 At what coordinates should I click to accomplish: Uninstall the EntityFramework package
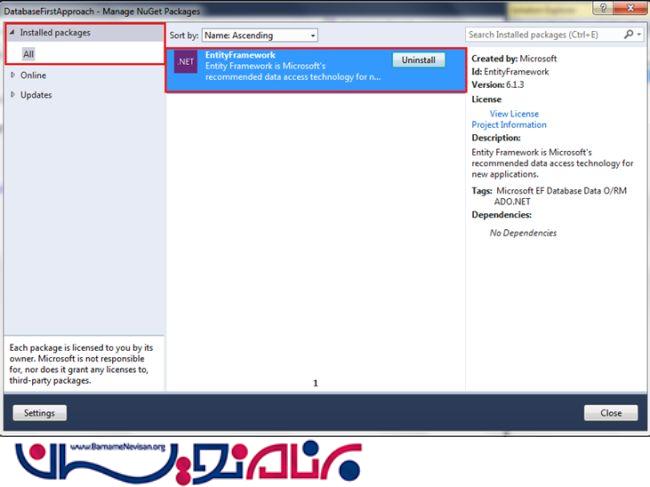419,60
